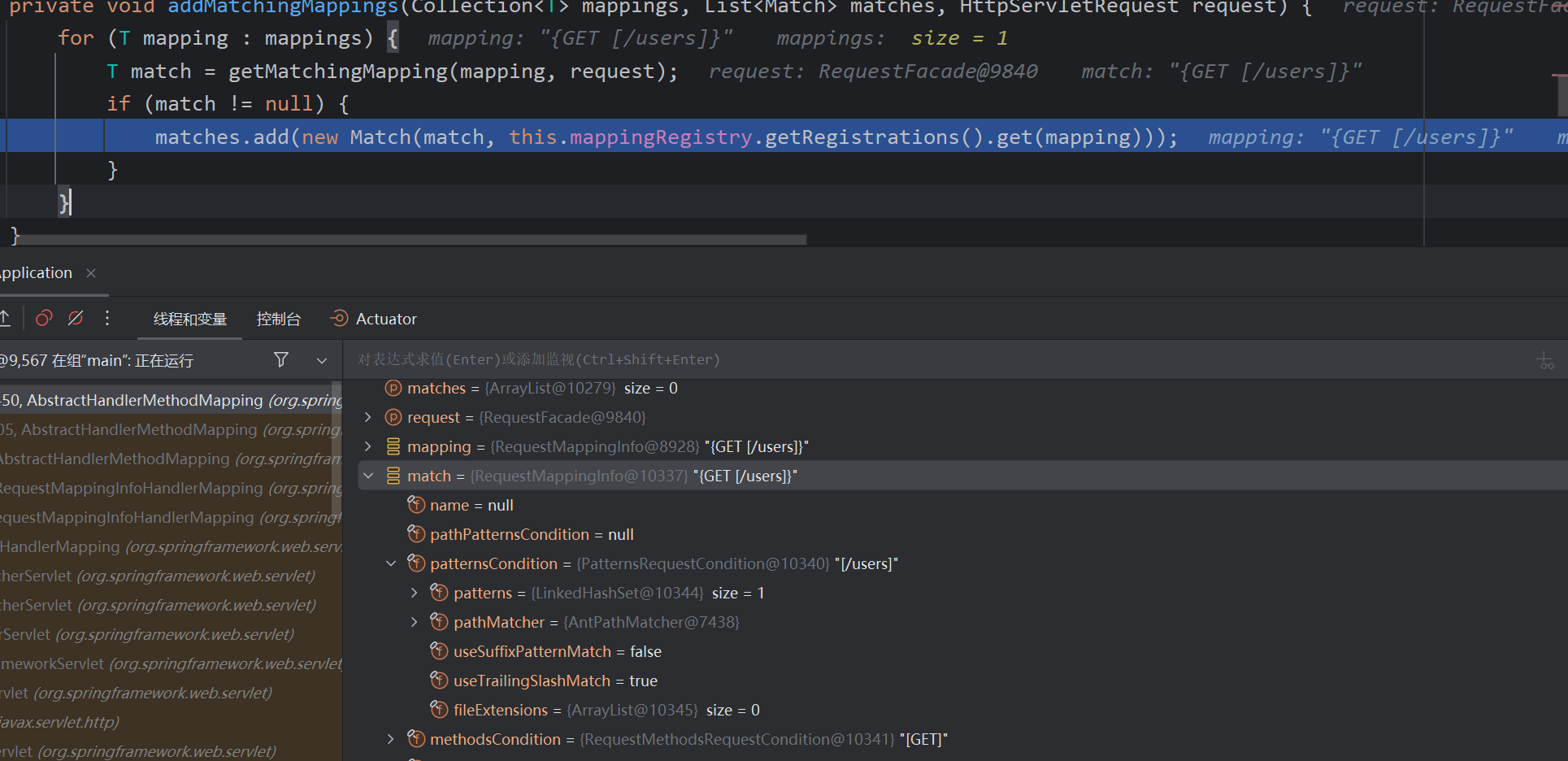
Task: Click the field icon beside patternsCondition
Action: (416, 563)
